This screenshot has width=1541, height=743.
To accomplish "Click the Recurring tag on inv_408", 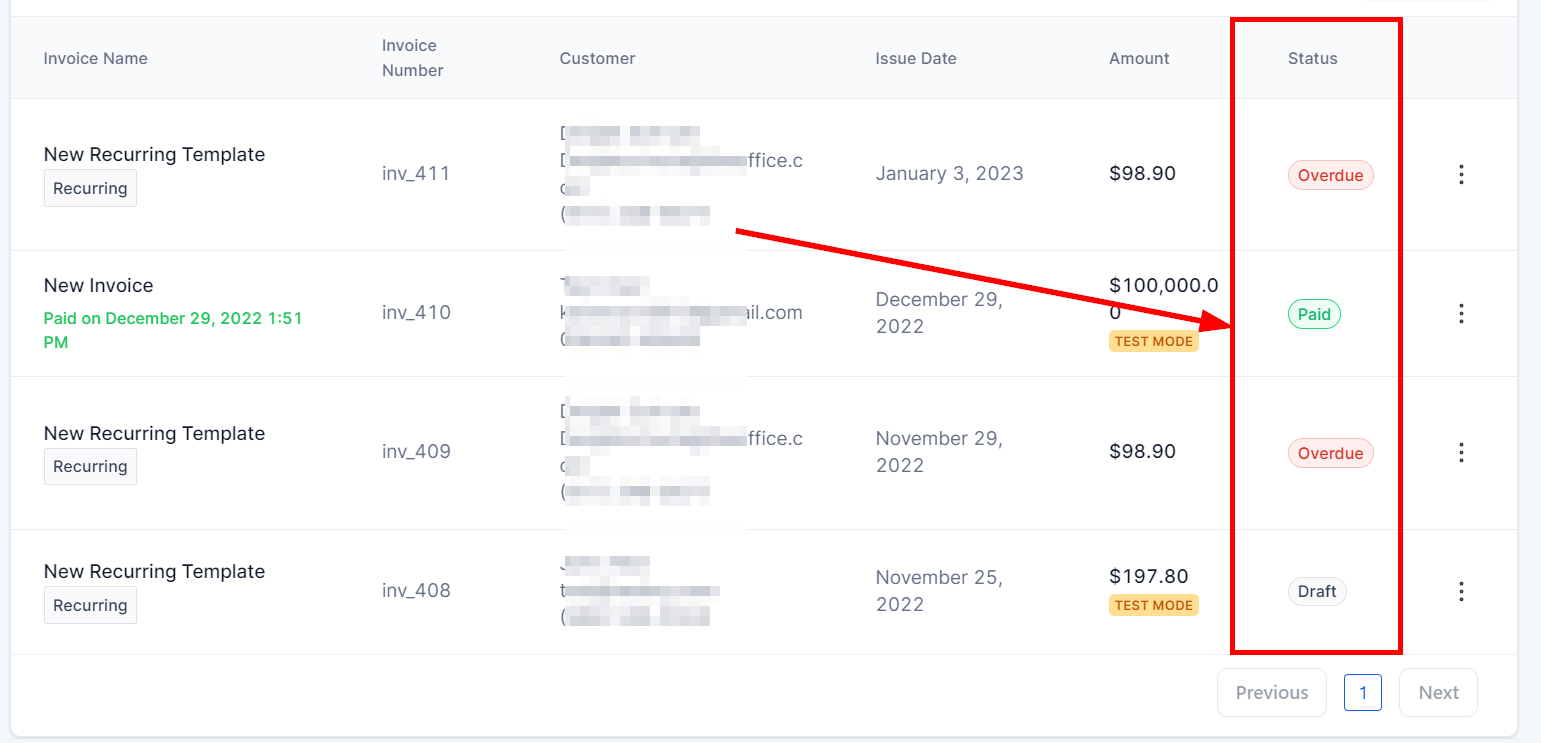I will [90, 606].
